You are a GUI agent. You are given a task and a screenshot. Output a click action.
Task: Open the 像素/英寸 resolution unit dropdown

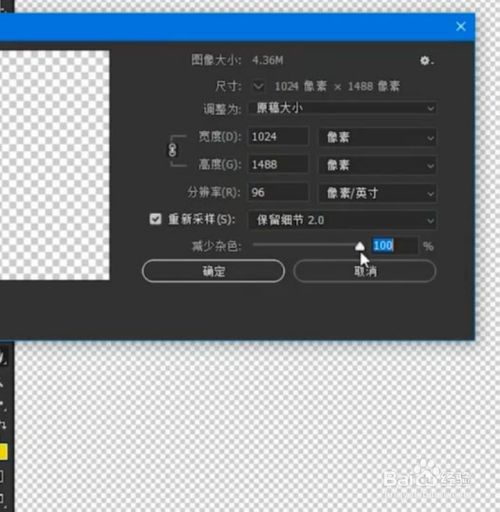pyautogui.click(x=378, y=193)
